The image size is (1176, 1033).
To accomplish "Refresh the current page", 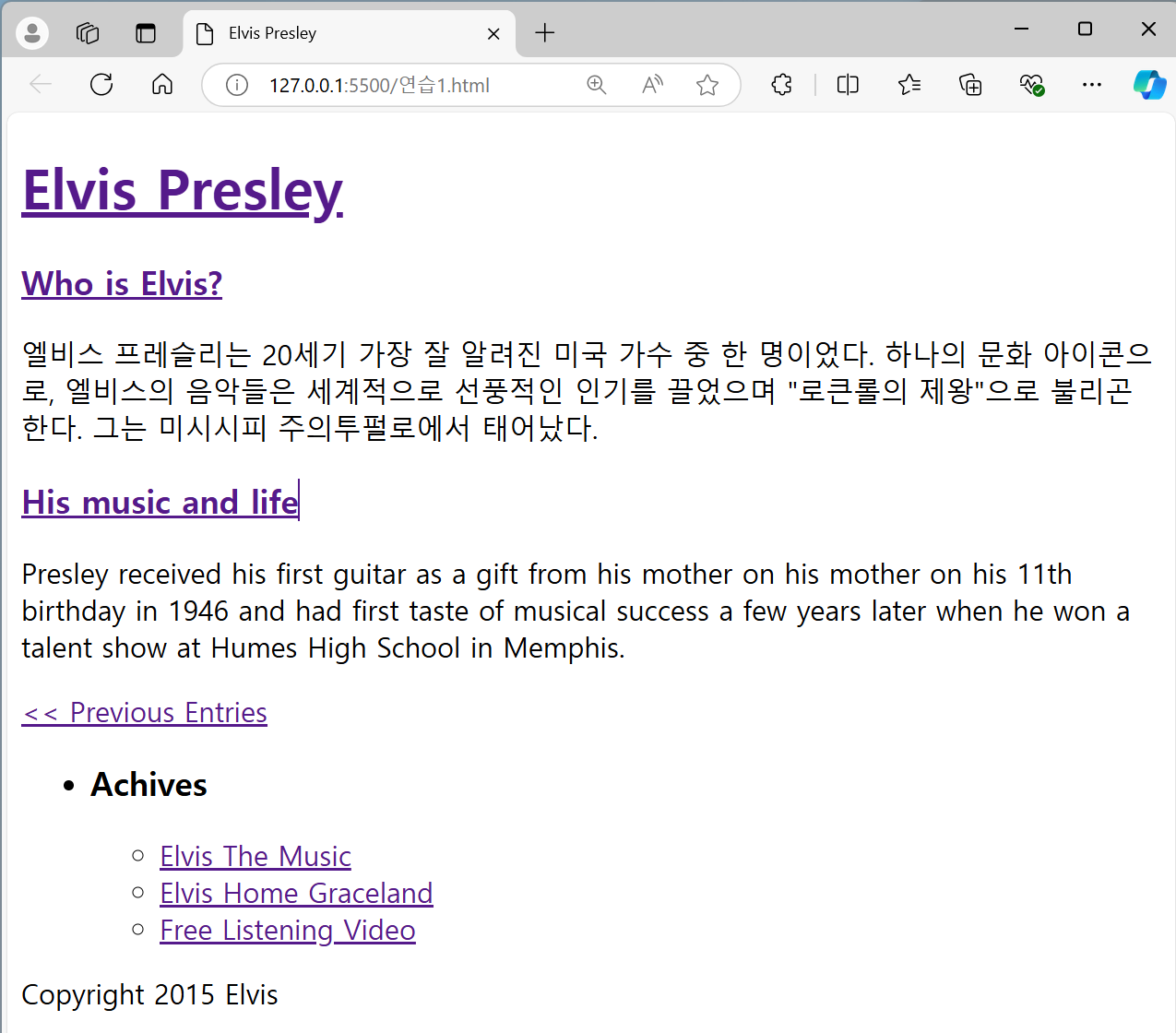I will coord(101,85).
